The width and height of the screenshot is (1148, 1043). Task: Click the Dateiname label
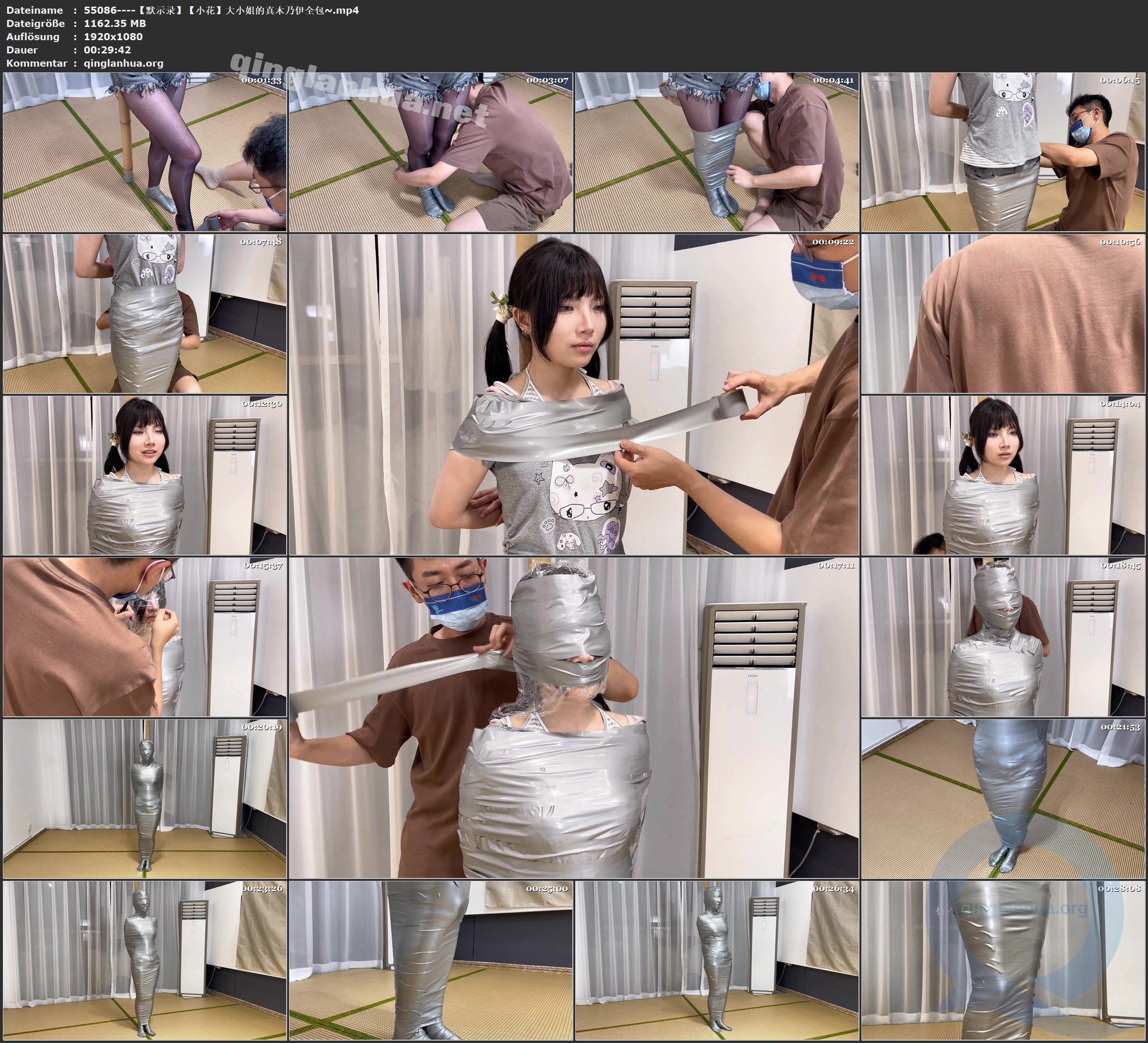point(35,9)
